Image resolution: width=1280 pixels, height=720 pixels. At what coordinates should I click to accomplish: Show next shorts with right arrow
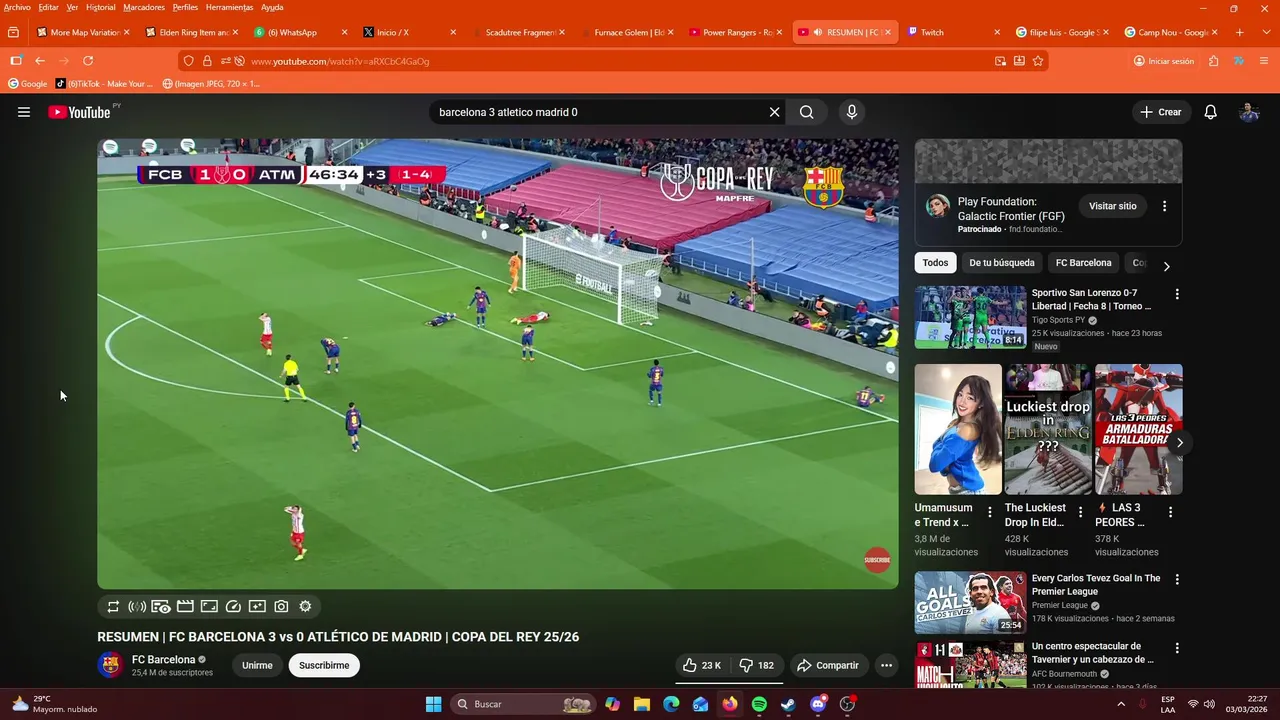(x=1179, y=442)
